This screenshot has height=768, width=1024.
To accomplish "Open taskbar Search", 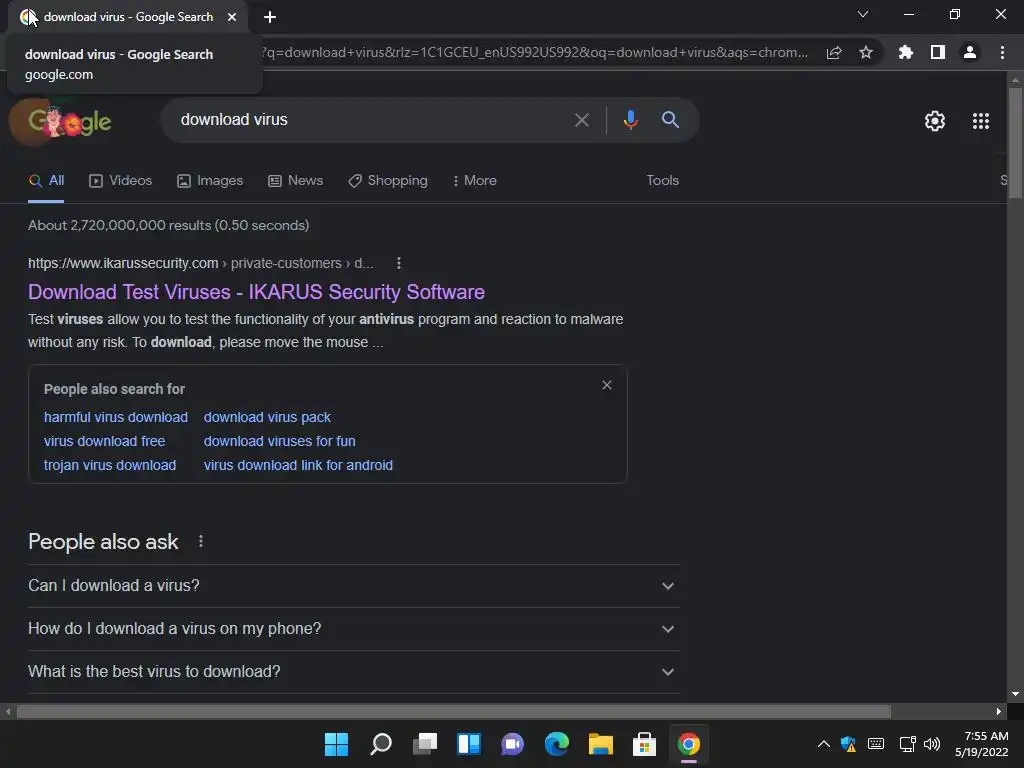I will pos(381,744).
